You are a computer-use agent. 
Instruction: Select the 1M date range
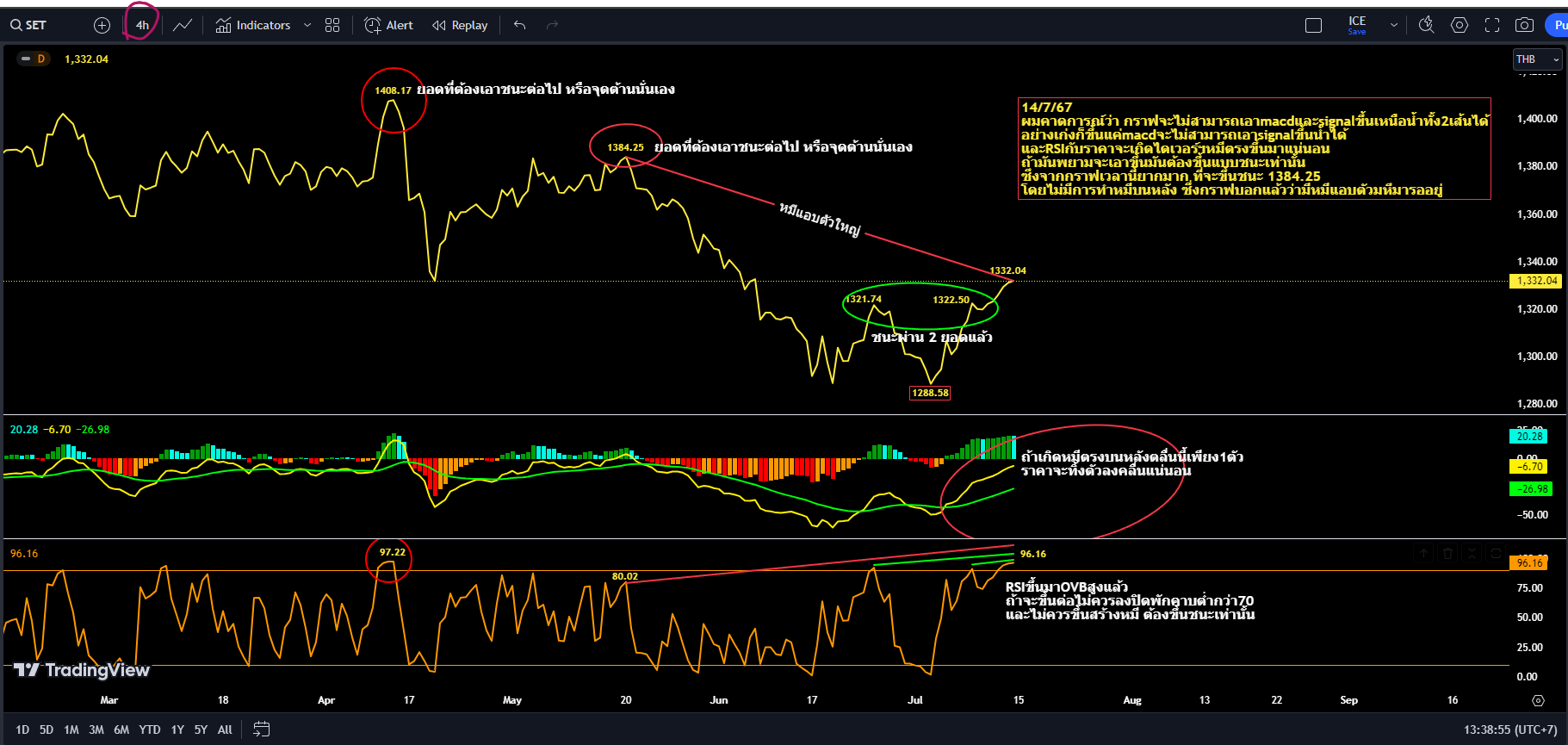71,729
